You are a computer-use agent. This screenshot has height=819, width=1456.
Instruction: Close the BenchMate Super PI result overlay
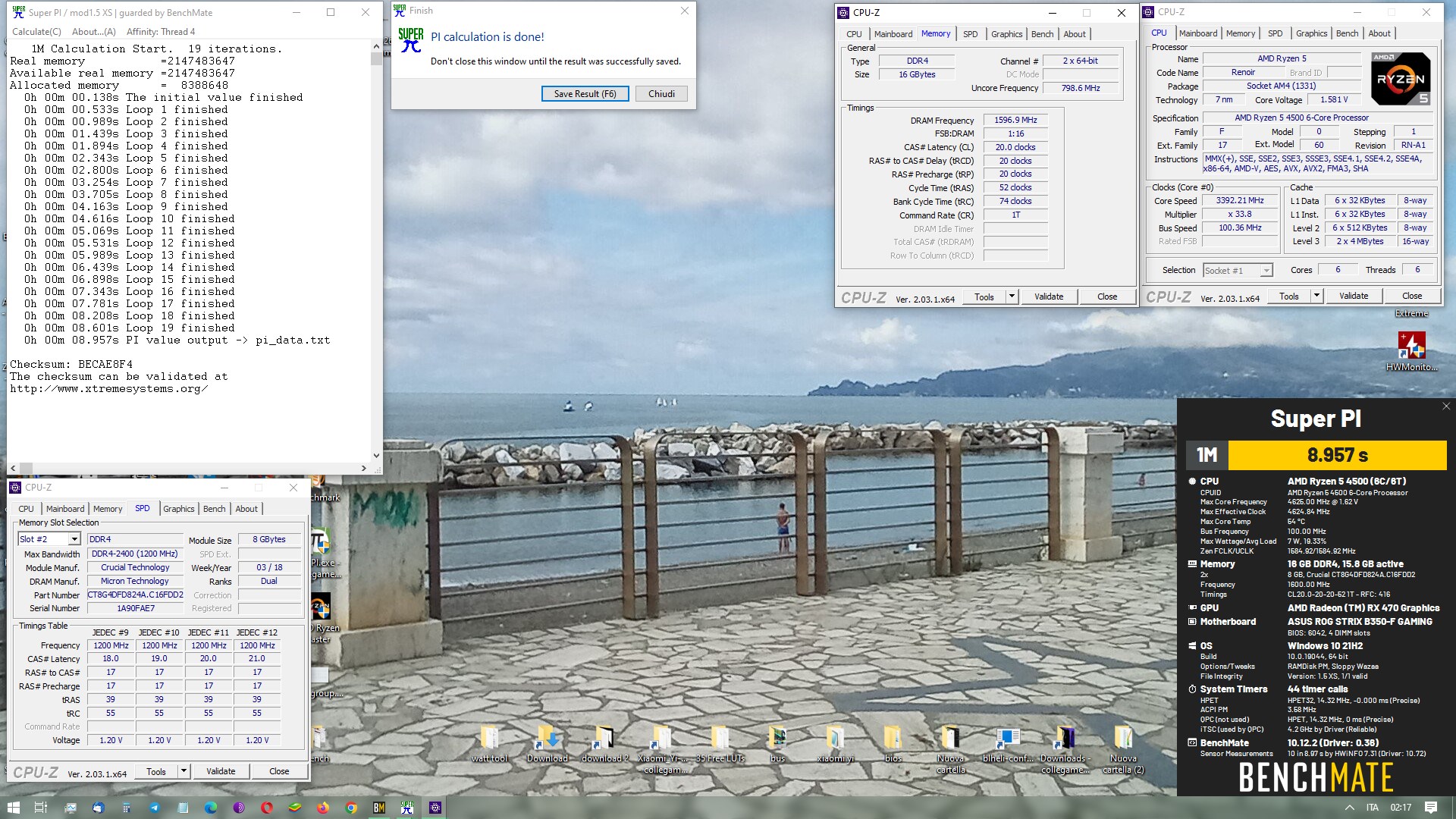pyautogui.click(x=1445, y=406)
